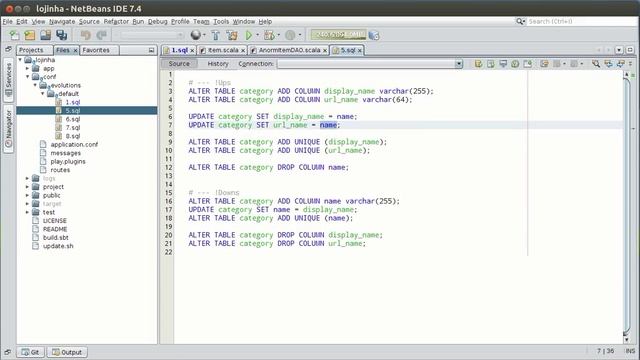The width and height of the screenshot is (640, 360).
Task: Minimize the Files panel group
Action: pyautogui.click(x=151, y=50)
